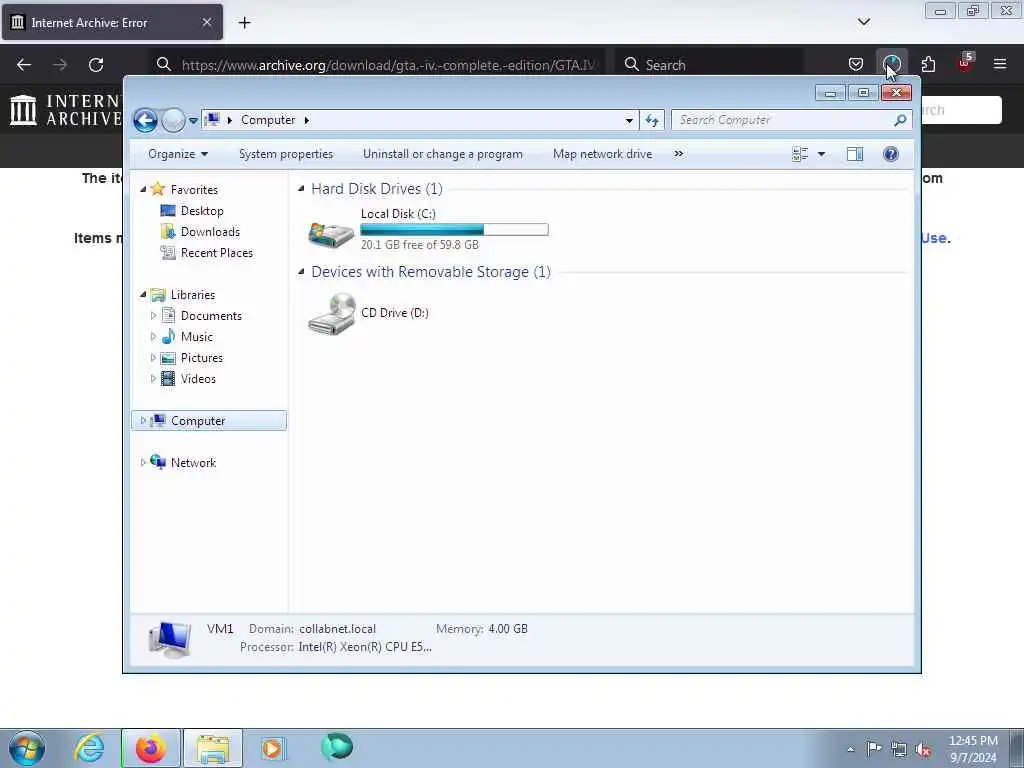Click the Firefox tab close X button

point(206,23)
